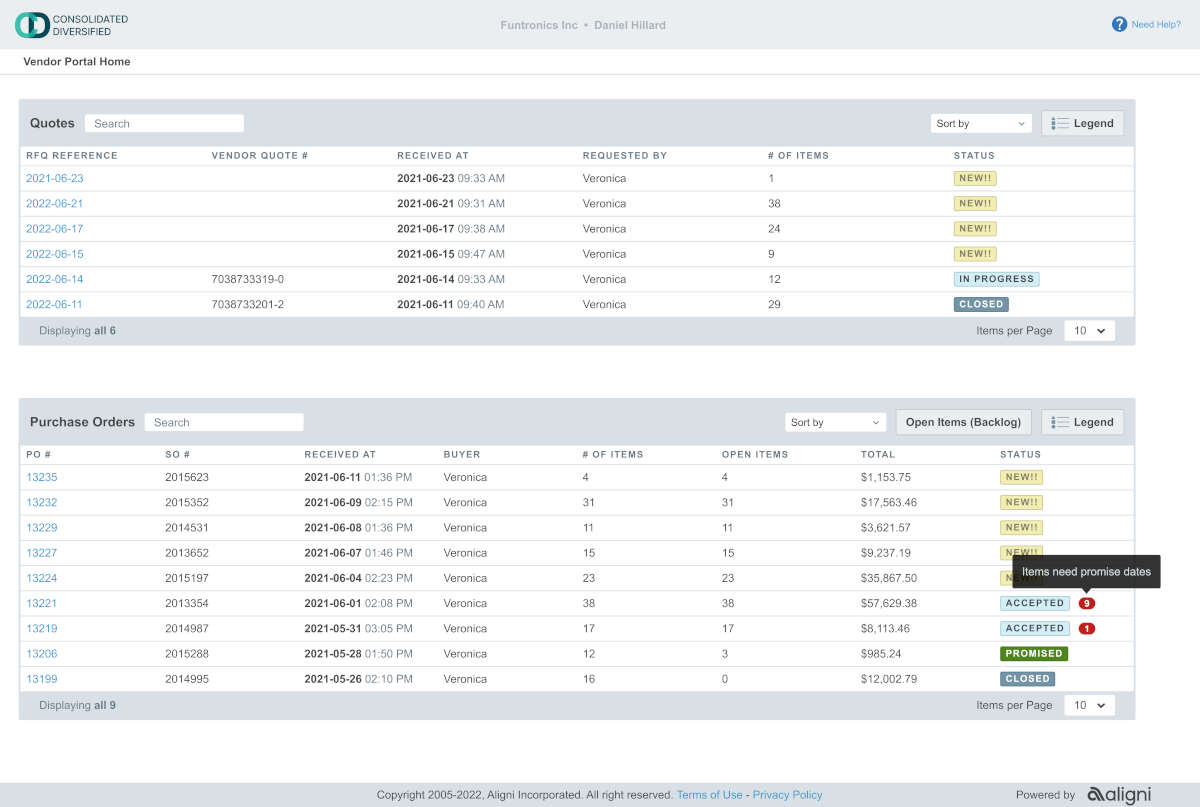Open purchase order 13206
The image size is (1200, 807).
coord(42,654)
